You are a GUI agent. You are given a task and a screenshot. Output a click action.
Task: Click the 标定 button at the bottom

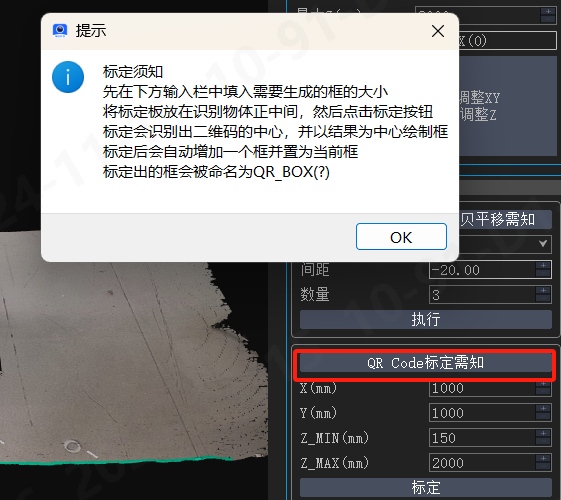coord(425,487)
